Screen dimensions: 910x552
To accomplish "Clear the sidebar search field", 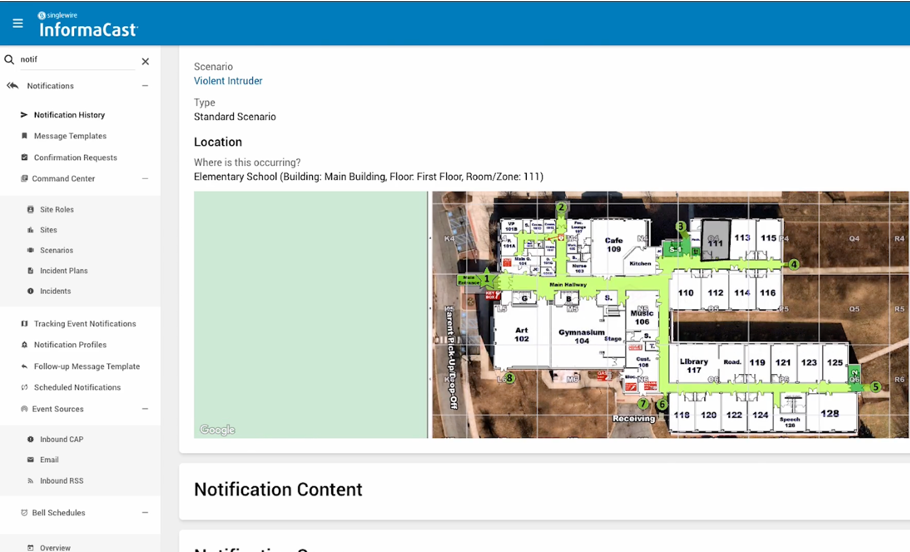I will tap(145, 61).
